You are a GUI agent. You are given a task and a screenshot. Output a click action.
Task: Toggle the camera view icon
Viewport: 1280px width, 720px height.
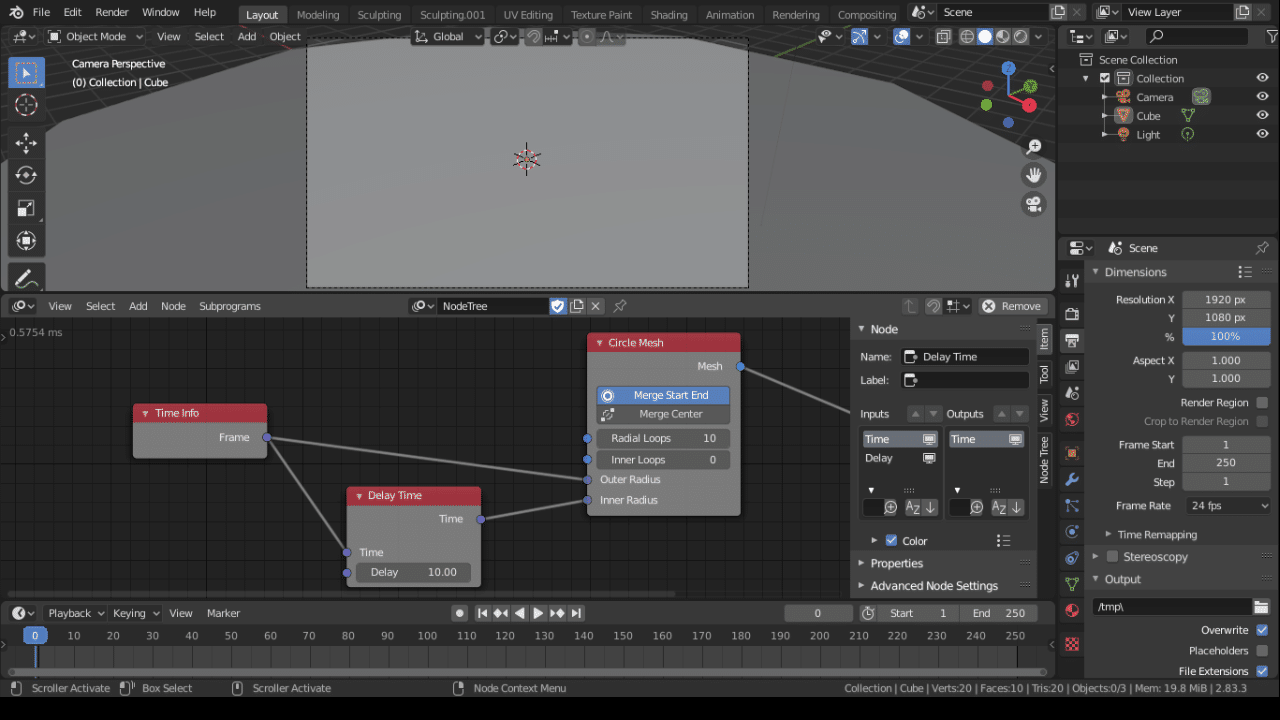1034,204
